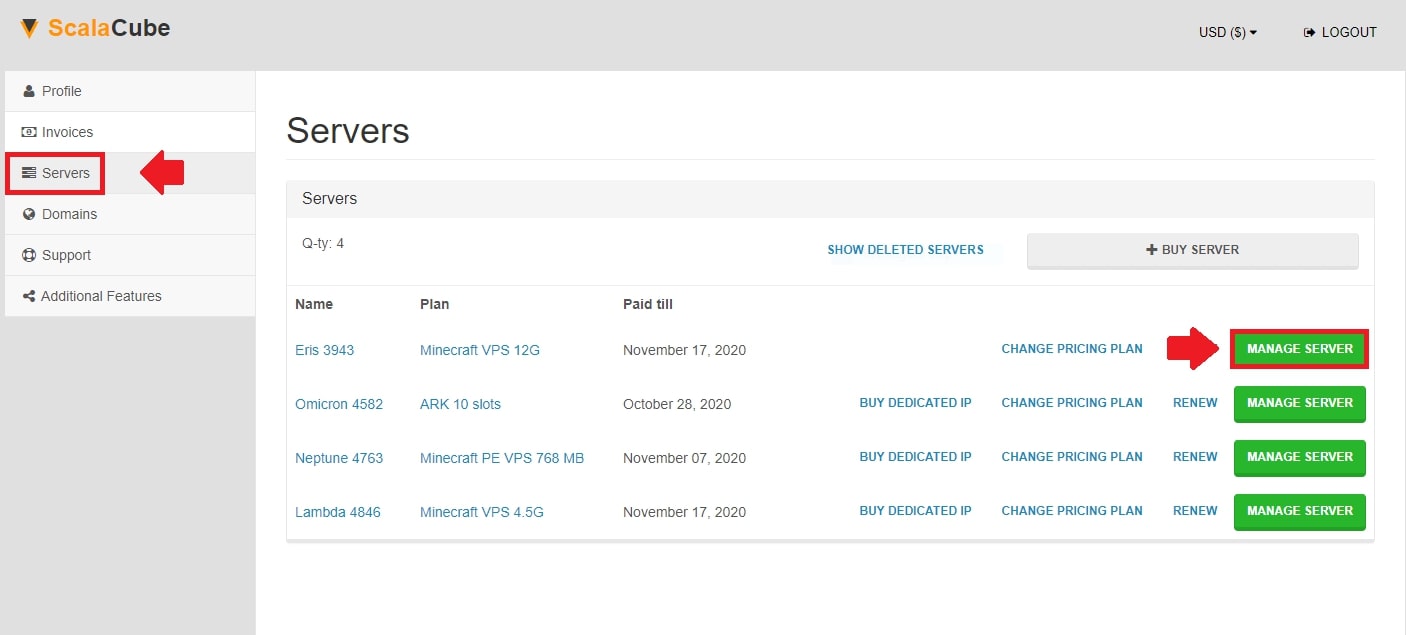
Task: Click the Profile person icon in sidebar
Action: tap(29, 90)
